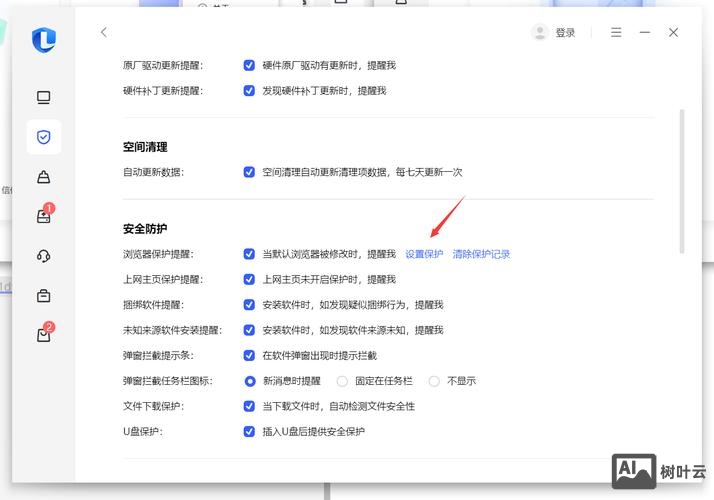Click the 设置保护 link
The image size is (714, 500).
[x=424, y=254]
